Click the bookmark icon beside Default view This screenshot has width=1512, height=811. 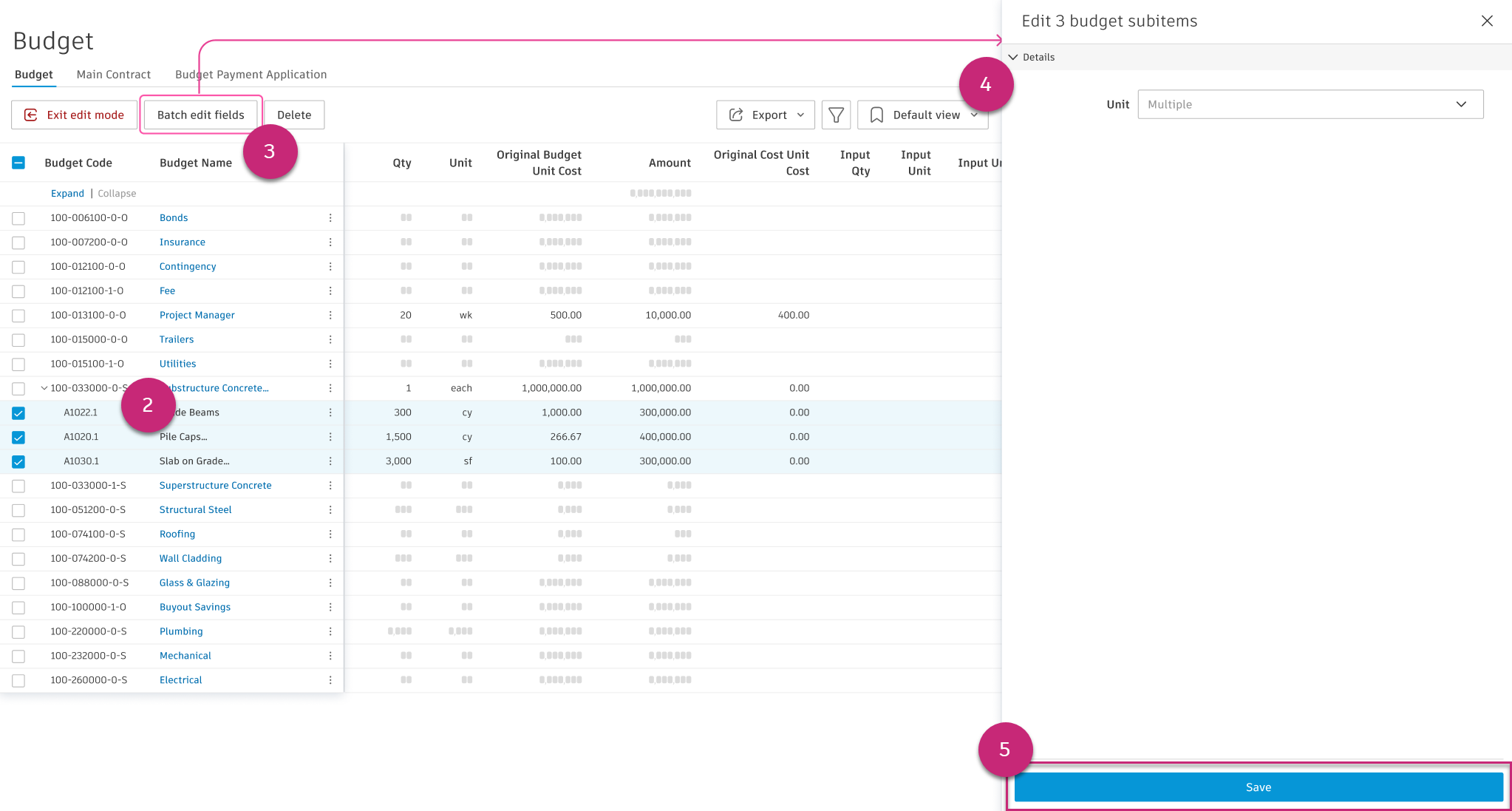pyautogui.click(x=876, y=115)
